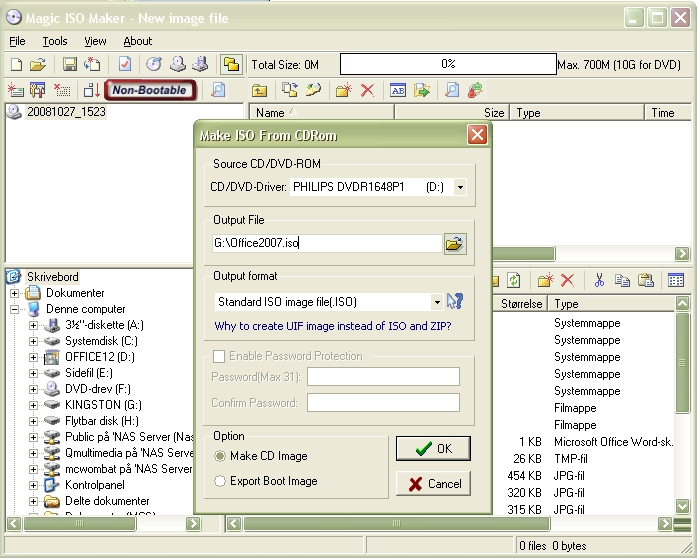Choose the Export Boot Image radio option

(x=221, y=481)
